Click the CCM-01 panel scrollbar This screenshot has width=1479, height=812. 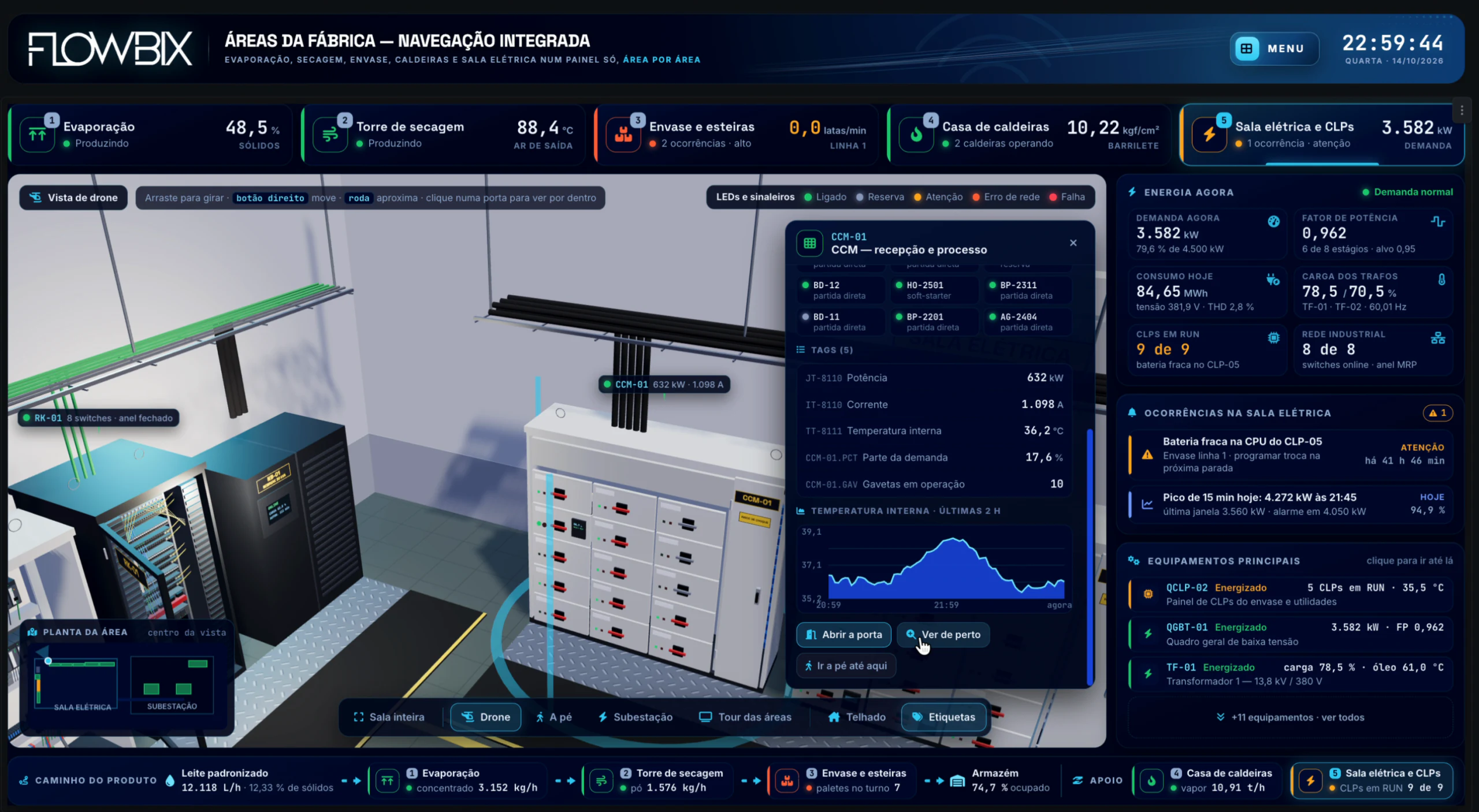click(x=1090, y=557)
